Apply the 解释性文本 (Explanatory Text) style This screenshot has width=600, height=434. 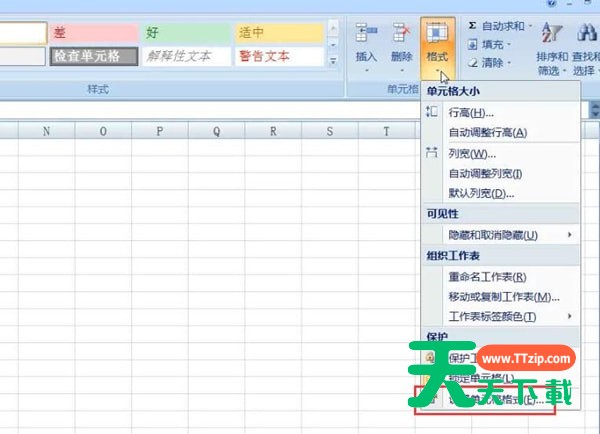pyautogui.click(x=187, y=56)
